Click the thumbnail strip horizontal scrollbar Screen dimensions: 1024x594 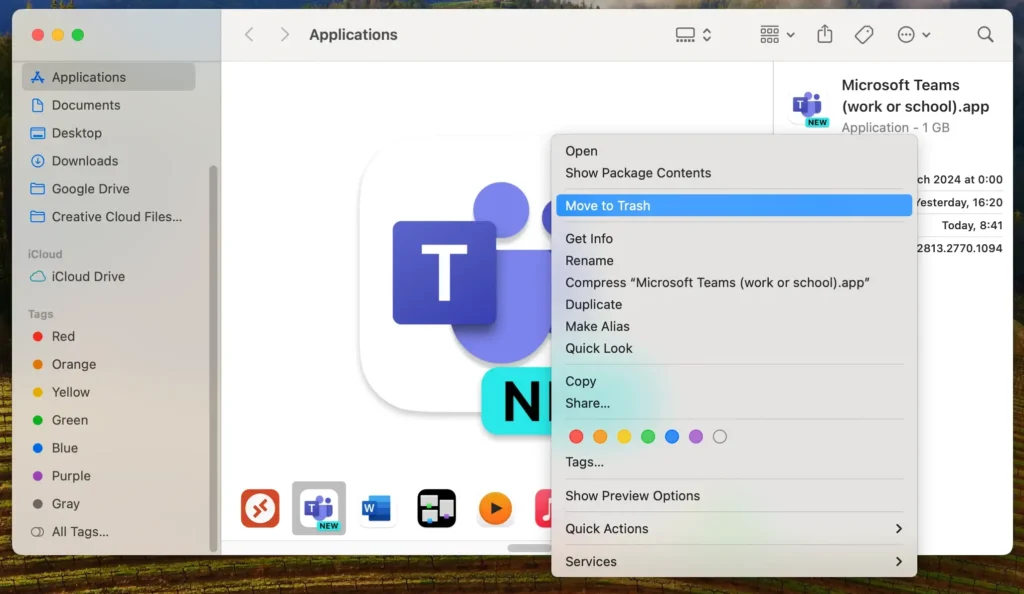coord(530,548)
